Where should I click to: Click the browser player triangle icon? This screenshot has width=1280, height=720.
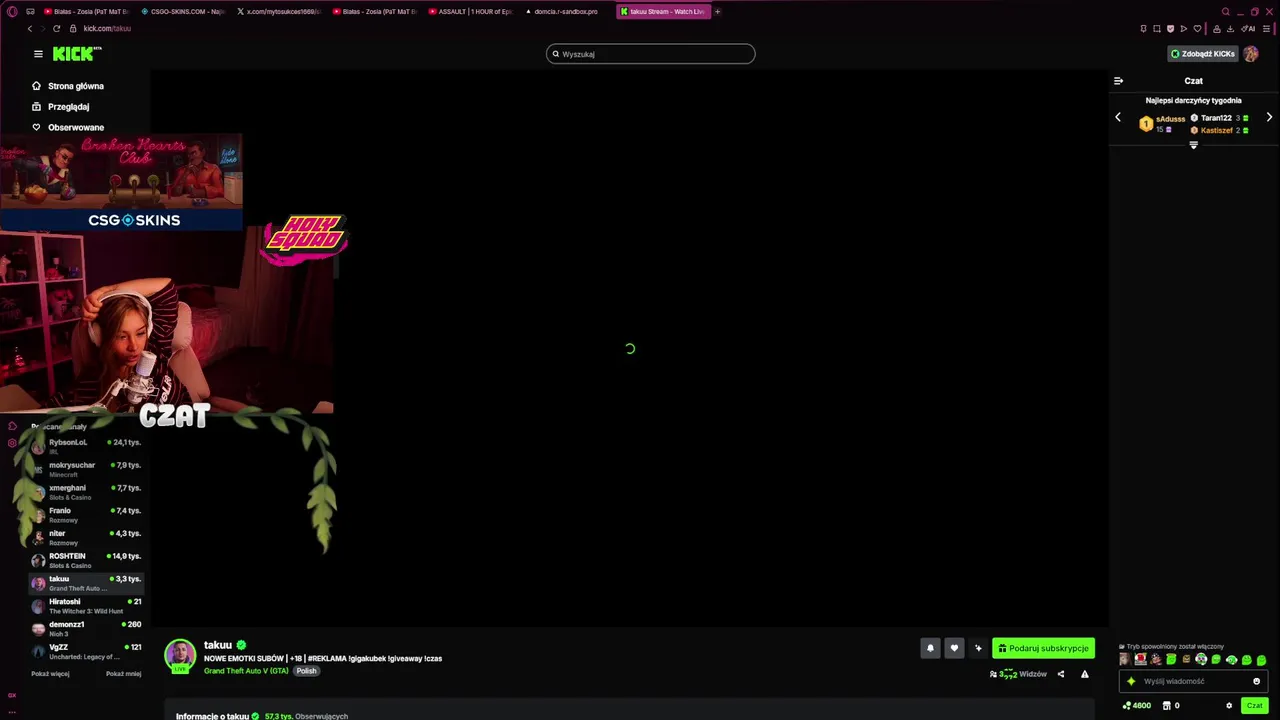(1184, 28)
